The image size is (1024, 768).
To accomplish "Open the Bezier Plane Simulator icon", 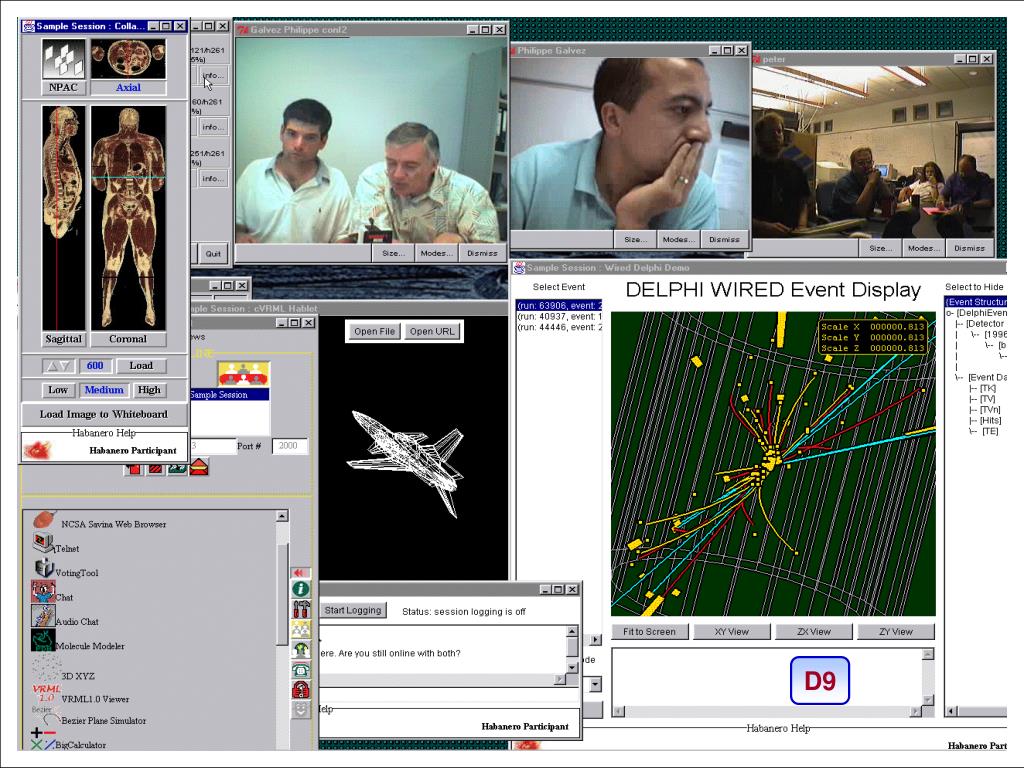I will click(46, 715).
